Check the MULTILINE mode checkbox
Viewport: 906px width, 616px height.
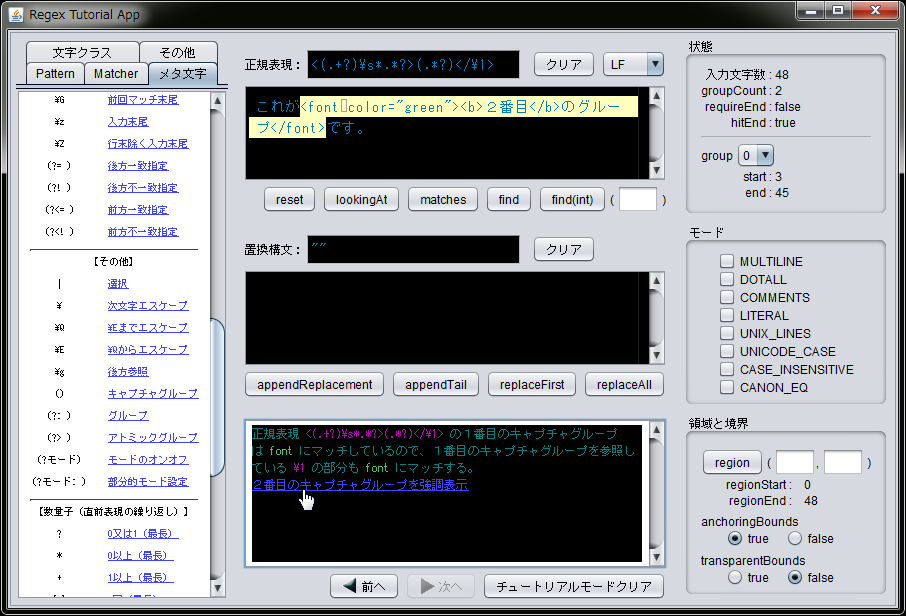[x=727, y=261]
